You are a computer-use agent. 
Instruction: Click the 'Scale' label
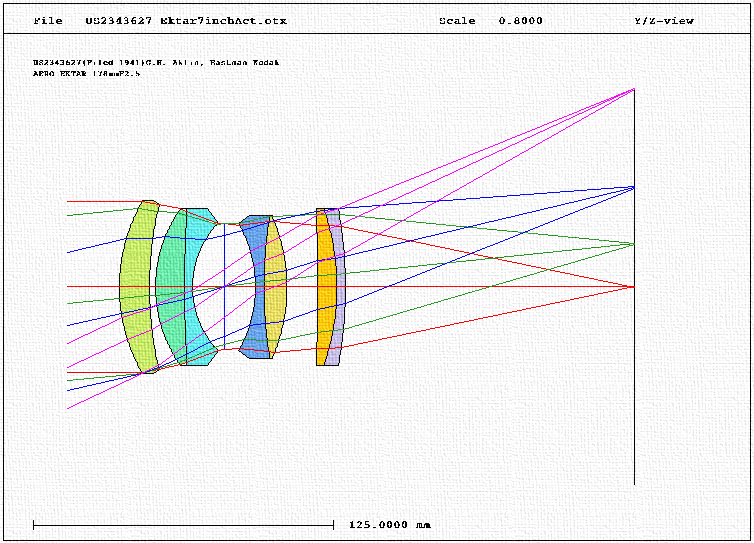point(457,21)
